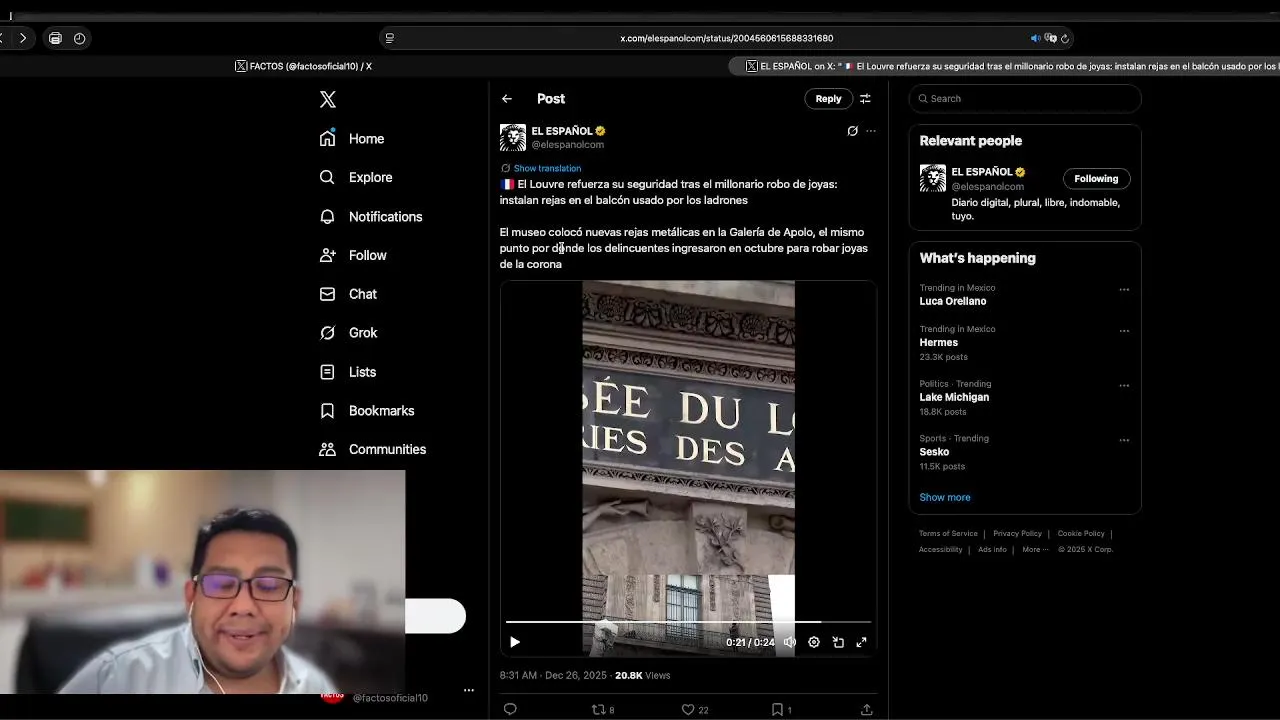Toggle the video picture-in-picture icon
Viewport: 1280px width, 720px height.
(x=838, y=642)
